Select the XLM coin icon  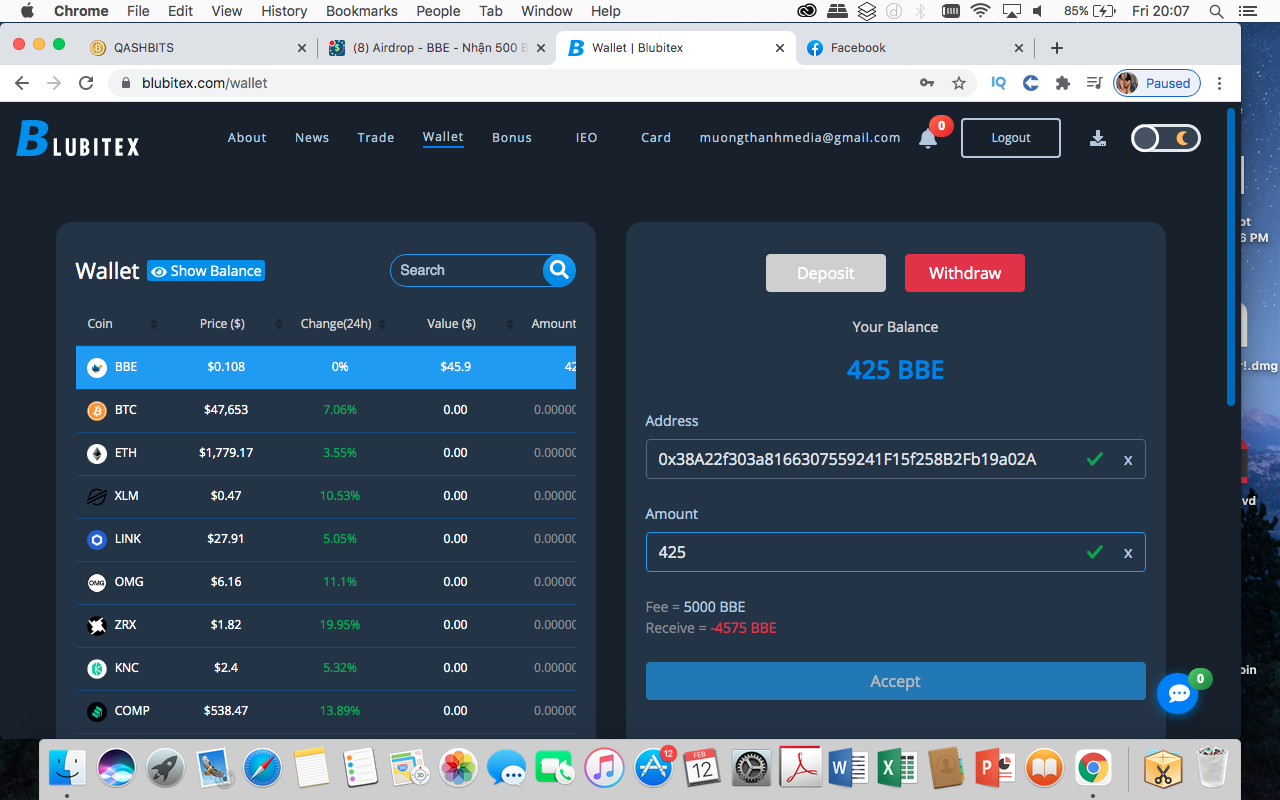97,496
